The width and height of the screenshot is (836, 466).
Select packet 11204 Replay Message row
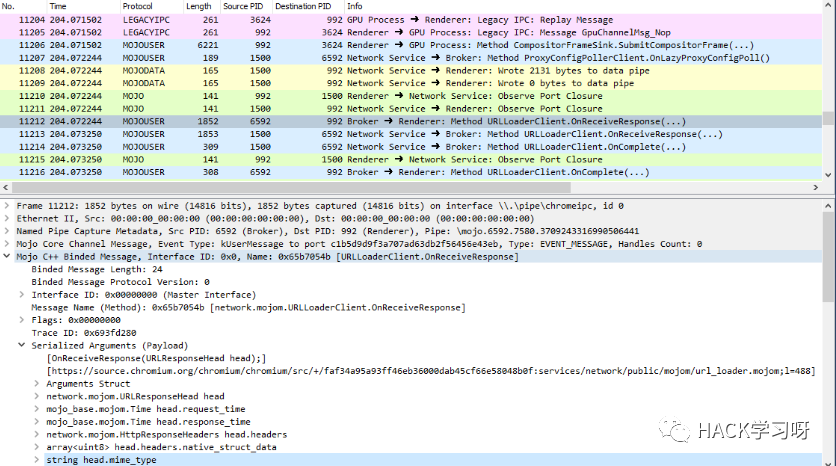point(411,20)
